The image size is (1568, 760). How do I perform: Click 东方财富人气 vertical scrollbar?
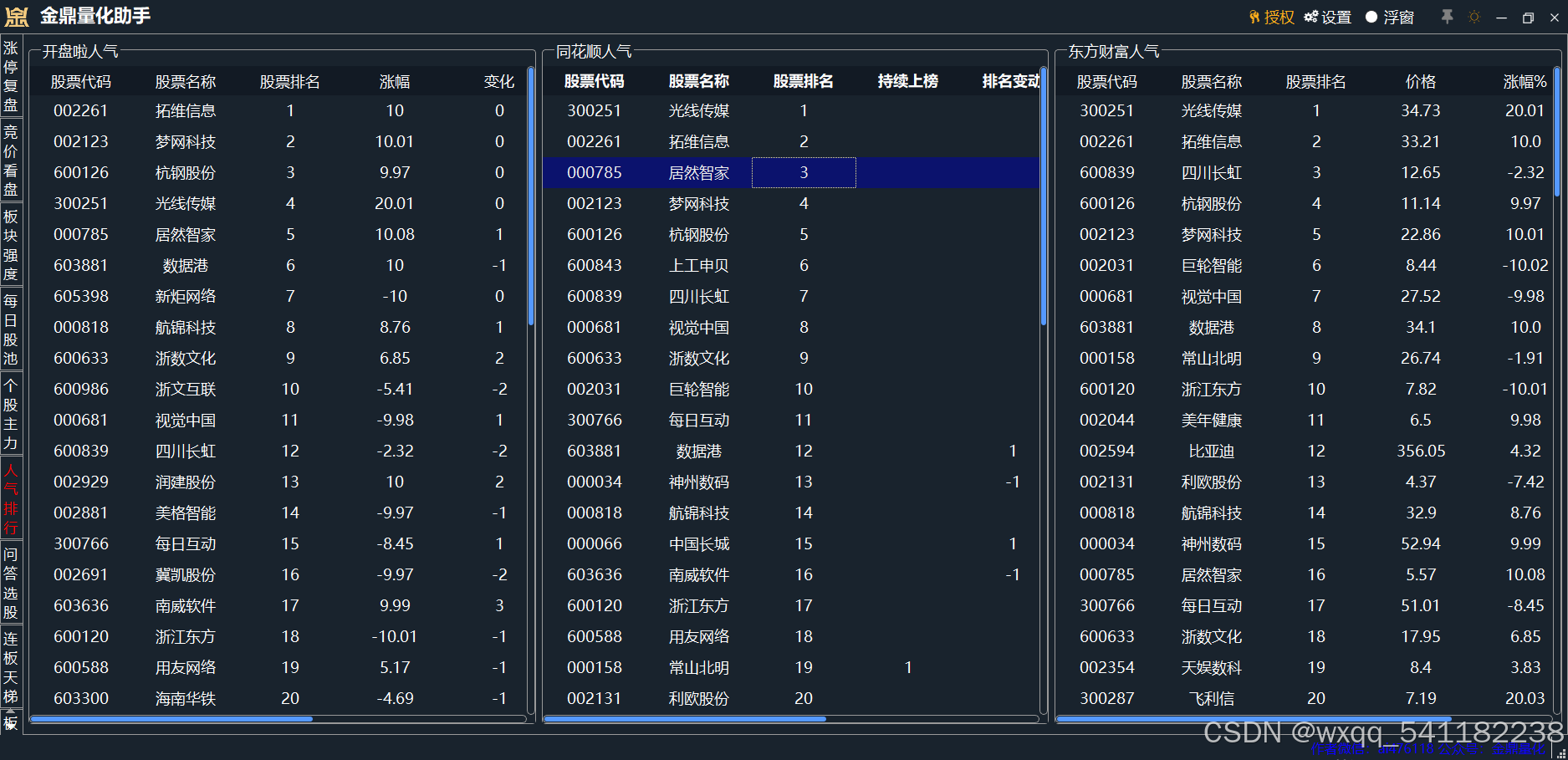pyautogui.click(x=1557, y=132)
